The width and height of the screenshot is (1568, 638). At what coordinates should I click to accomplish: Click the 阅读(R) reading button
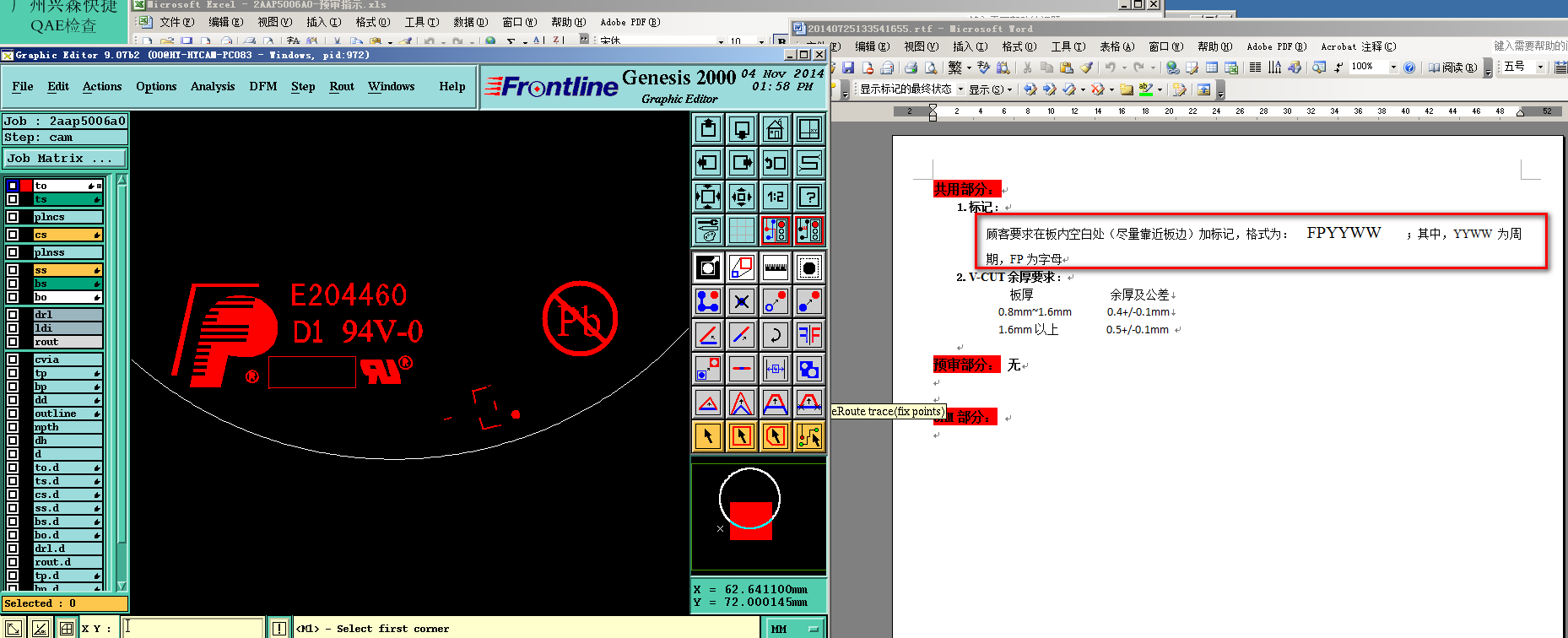(x=1452, y=68)
